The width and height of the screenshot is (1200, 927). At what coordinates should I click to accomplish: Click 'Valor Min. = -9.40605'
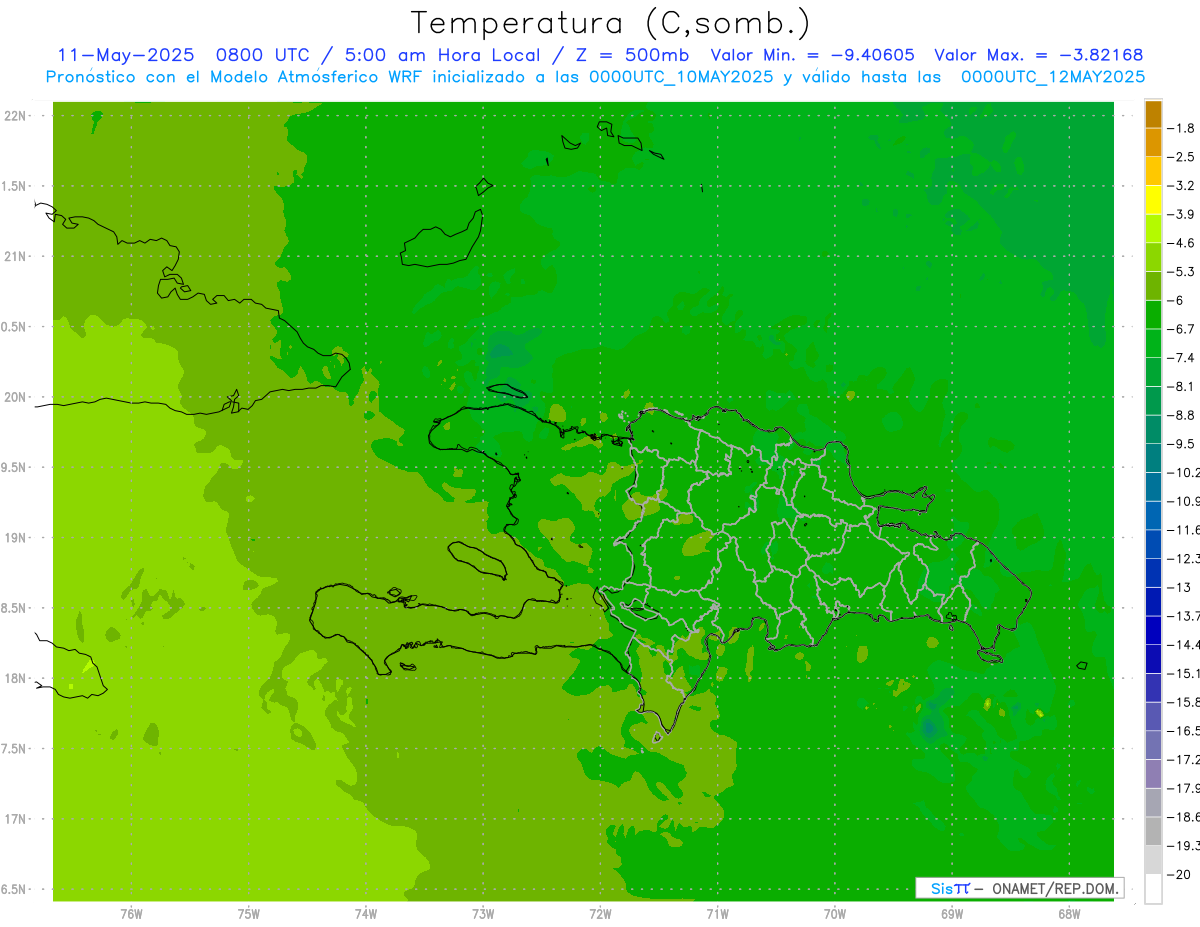tap(812, 55)
